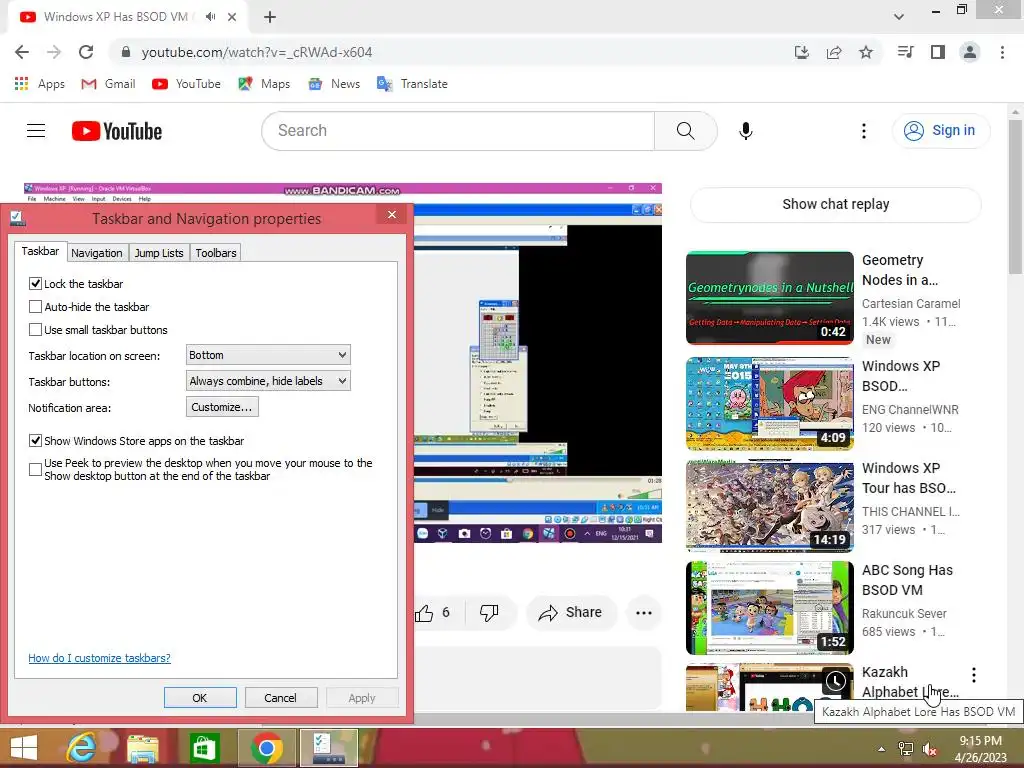Viewport: 1024px width, 768px height.
Task: Toggle Lock the taskbar checkbox
Action: (35, 283)
